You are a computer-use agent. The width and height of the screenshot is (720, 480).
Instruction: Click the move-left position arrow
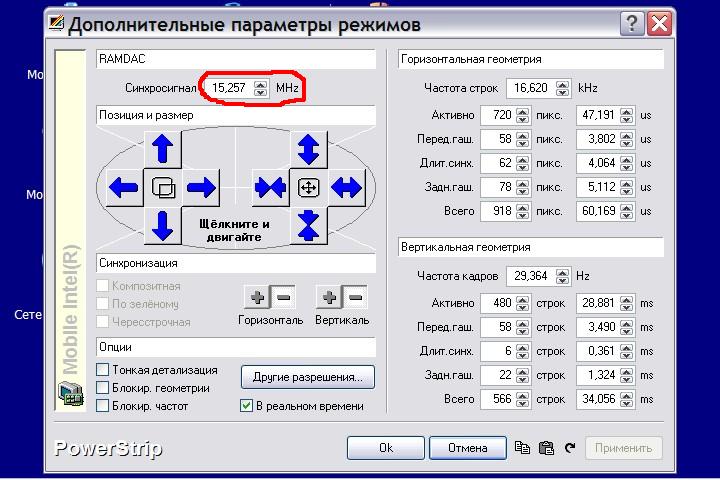(x=124, y=187)
